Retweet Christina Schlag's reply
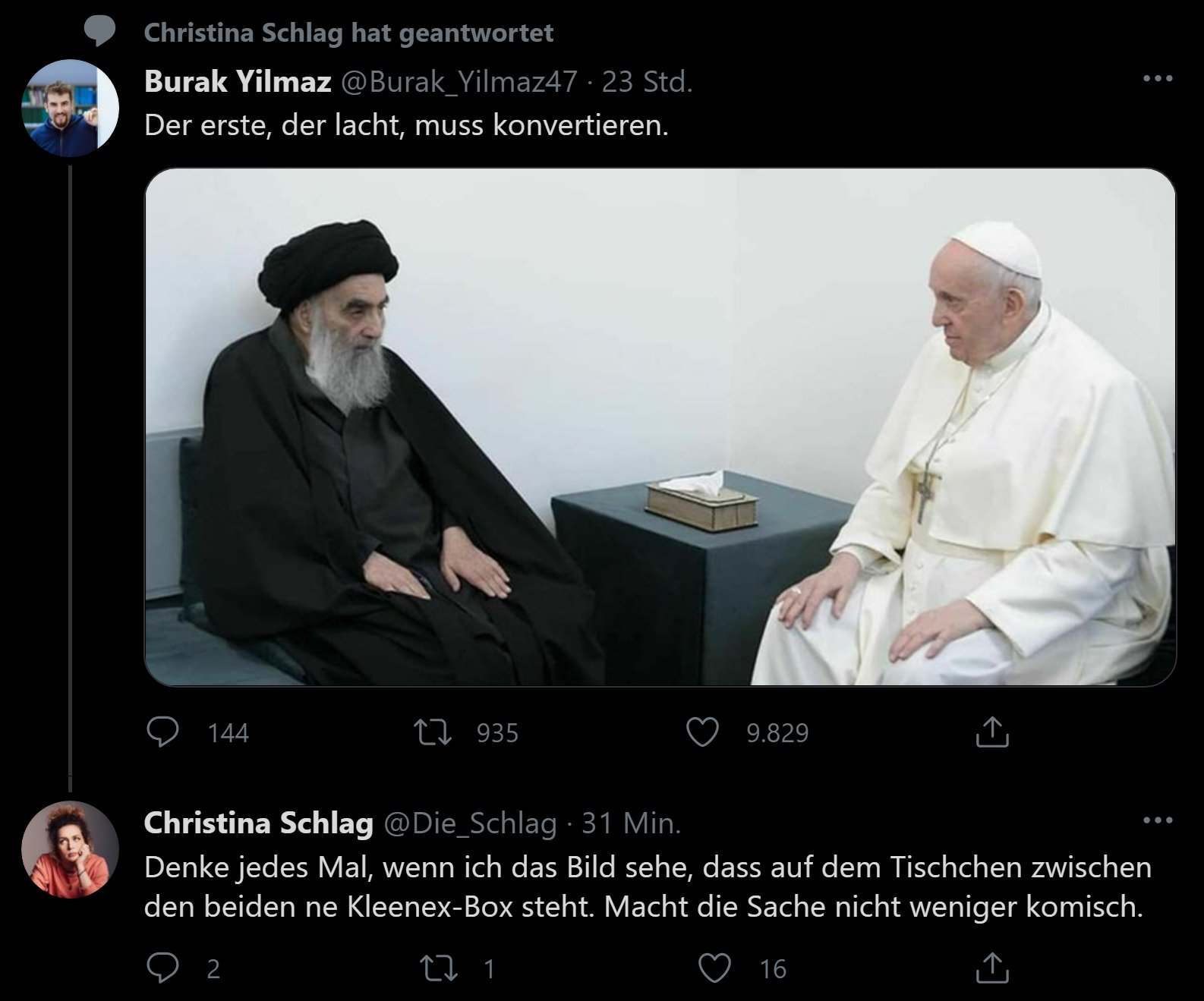Viewport: 1204px width, 1001px height. tap(438, 968)
